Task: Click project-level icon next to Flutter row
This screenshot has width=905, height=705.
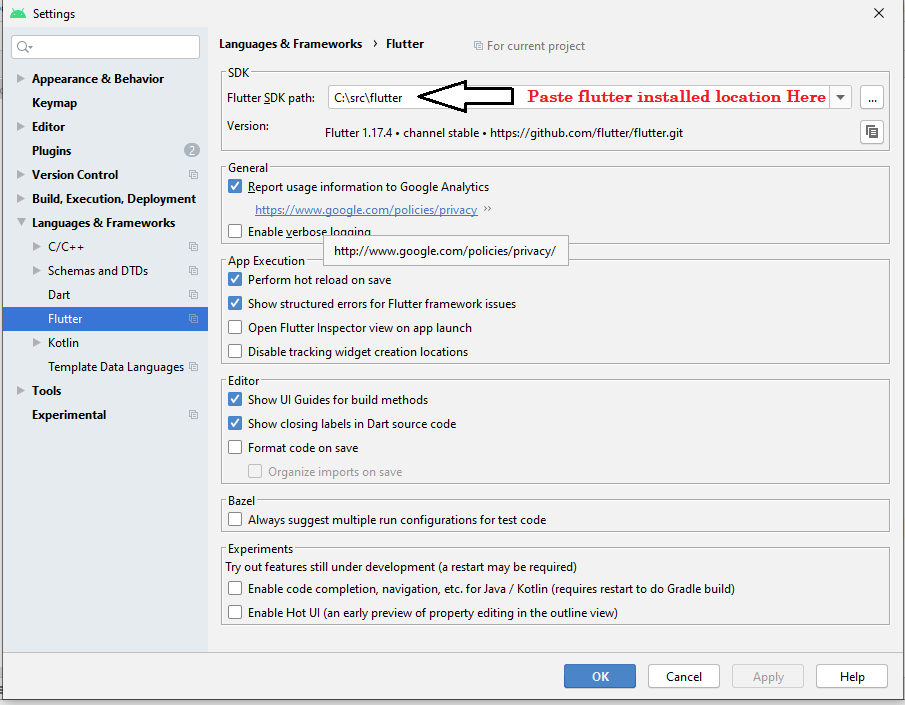Action: pos(193,319)
